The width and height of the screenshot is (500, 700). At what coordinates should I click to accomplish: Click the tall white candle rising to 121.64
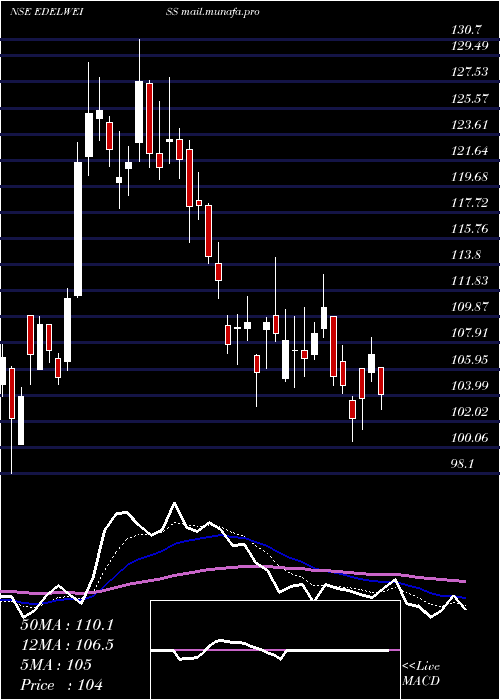[x=78, y=229]
